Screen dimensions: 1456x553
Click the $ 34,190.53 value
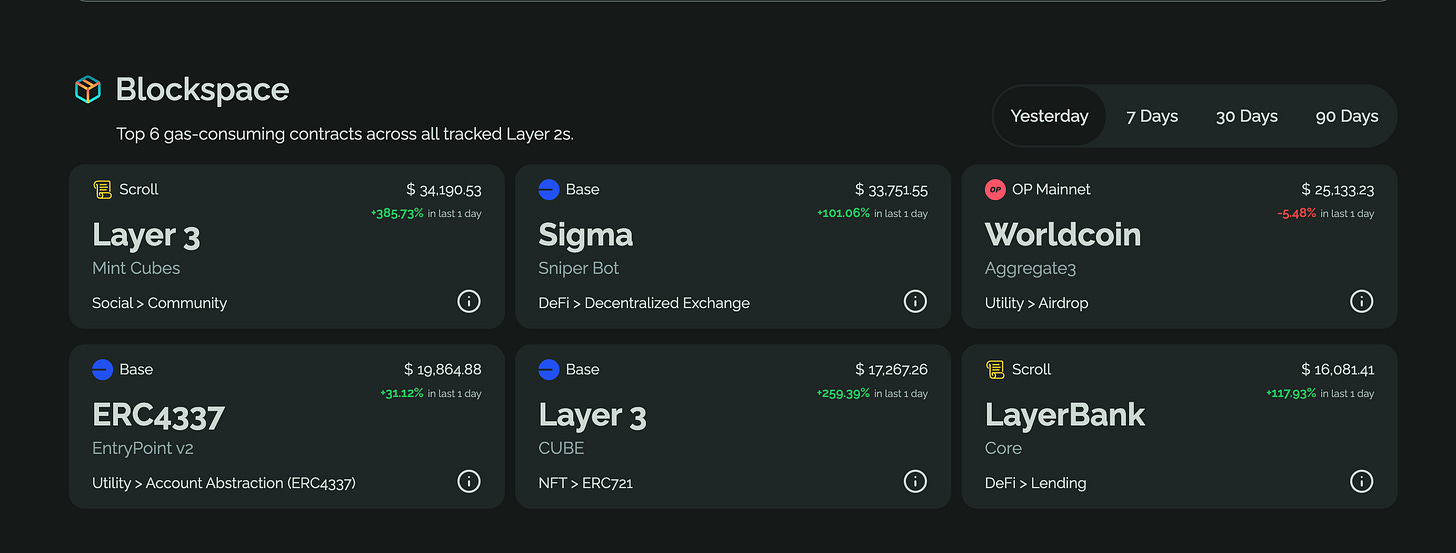pos(444,189)
